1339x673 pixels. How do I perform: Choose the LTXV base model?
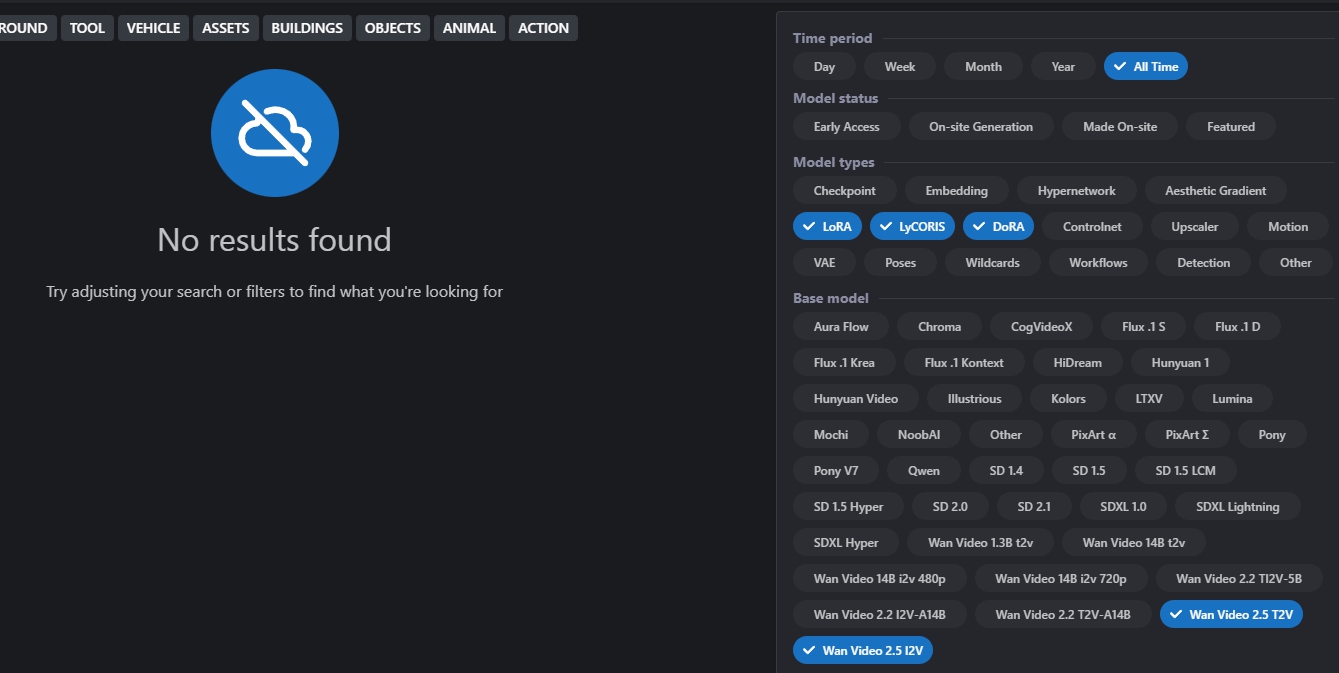(1150, 399)
